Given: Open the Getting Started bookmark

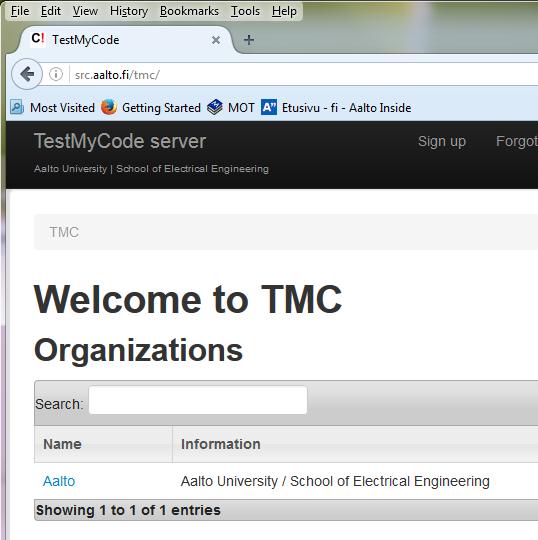Looking at the screenshot, I should click(151, 107).
